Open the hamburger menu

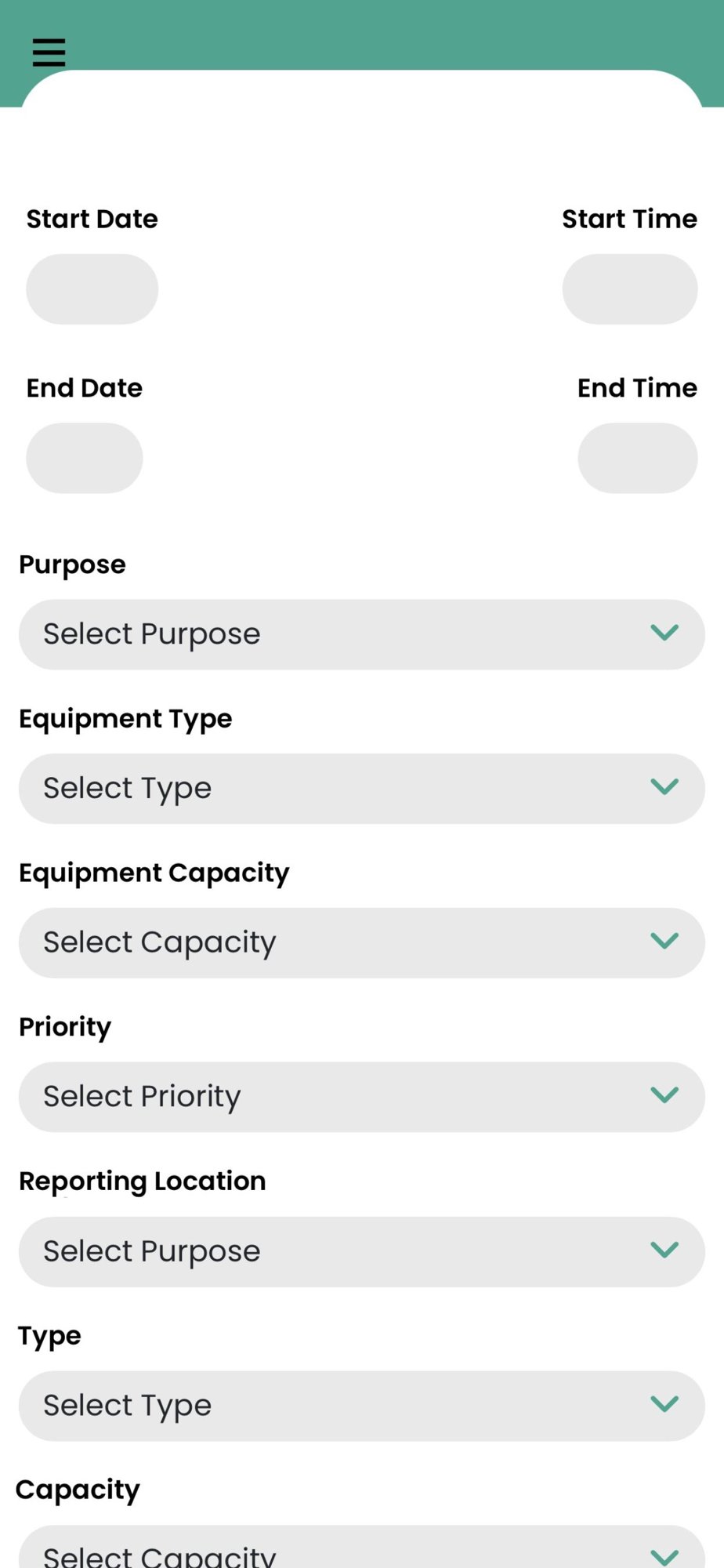pyautogui.click(x=49, y=53)
